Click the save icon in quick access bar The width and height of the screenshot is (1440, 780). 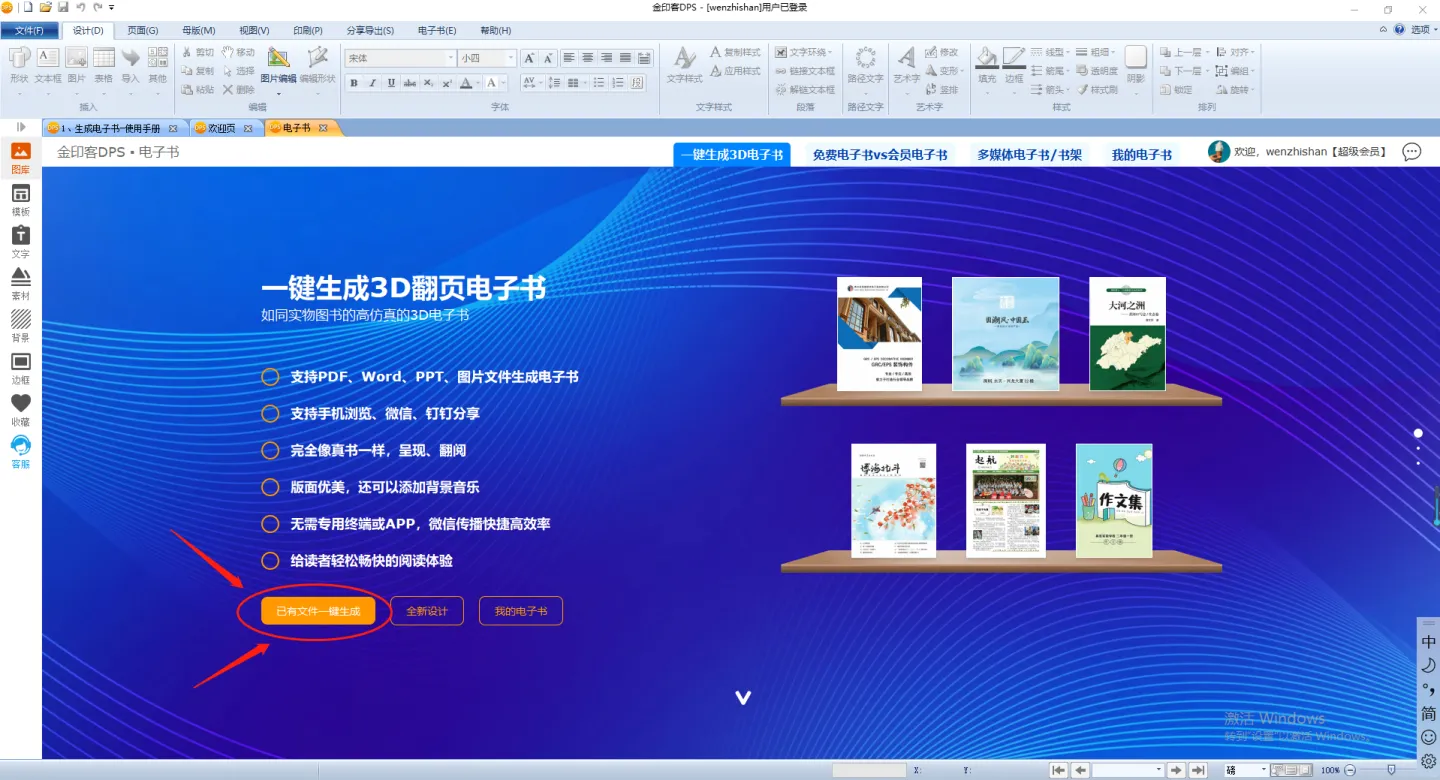63,7
